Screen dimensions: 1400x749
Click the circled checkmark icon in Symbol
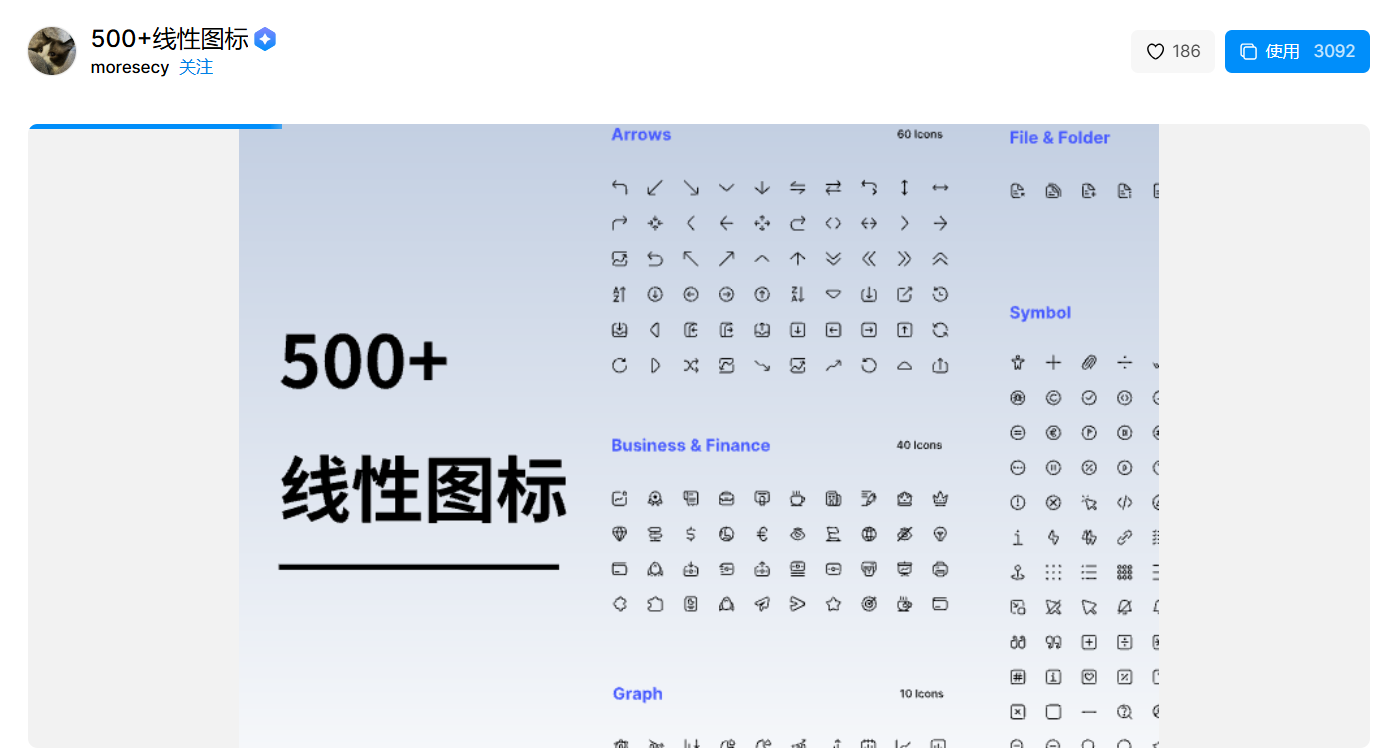pos(1089,398)
